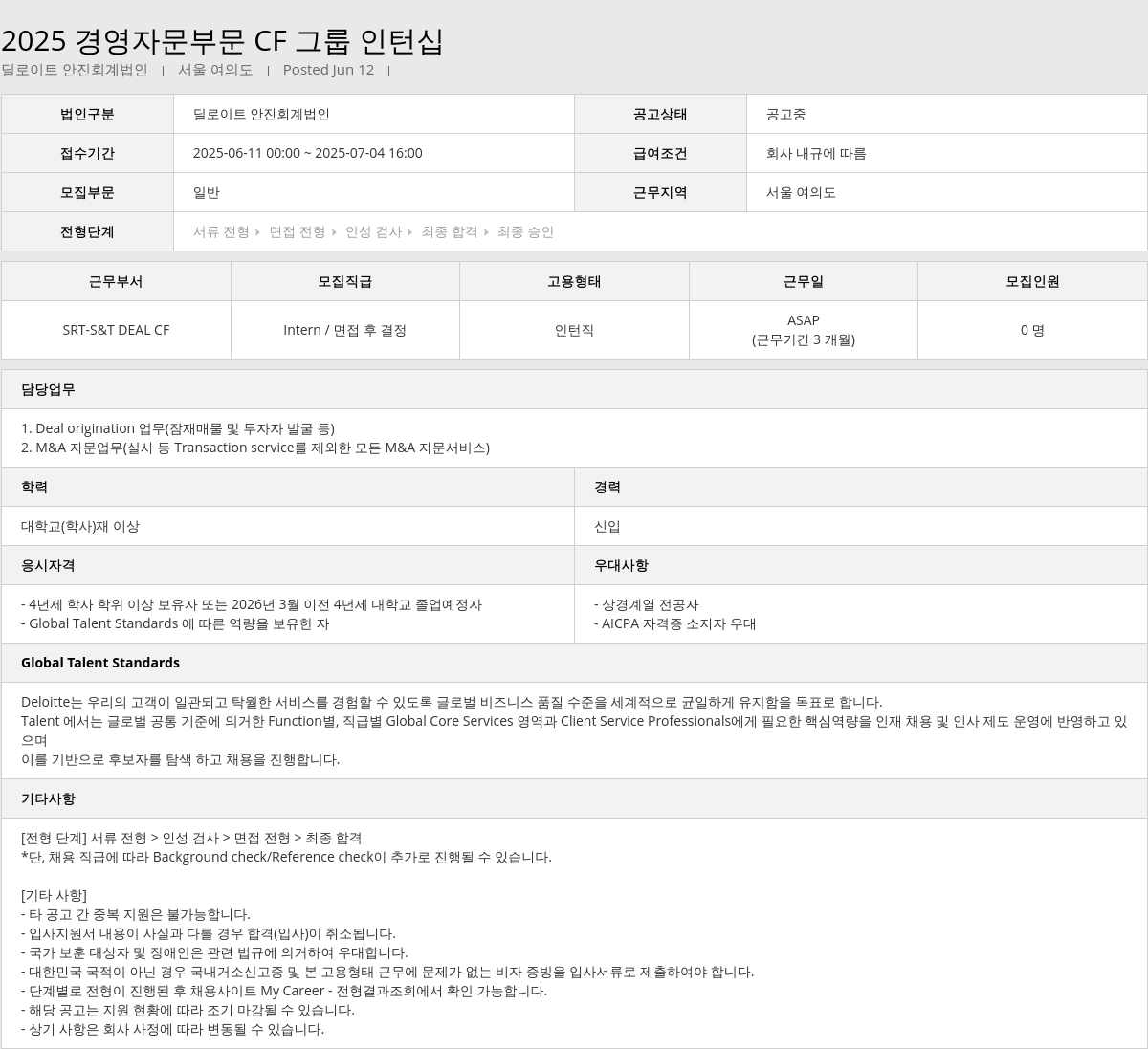Screen dimensions: 1148x1049
Task: Click the '학력' section header
Action: (288, 487)
